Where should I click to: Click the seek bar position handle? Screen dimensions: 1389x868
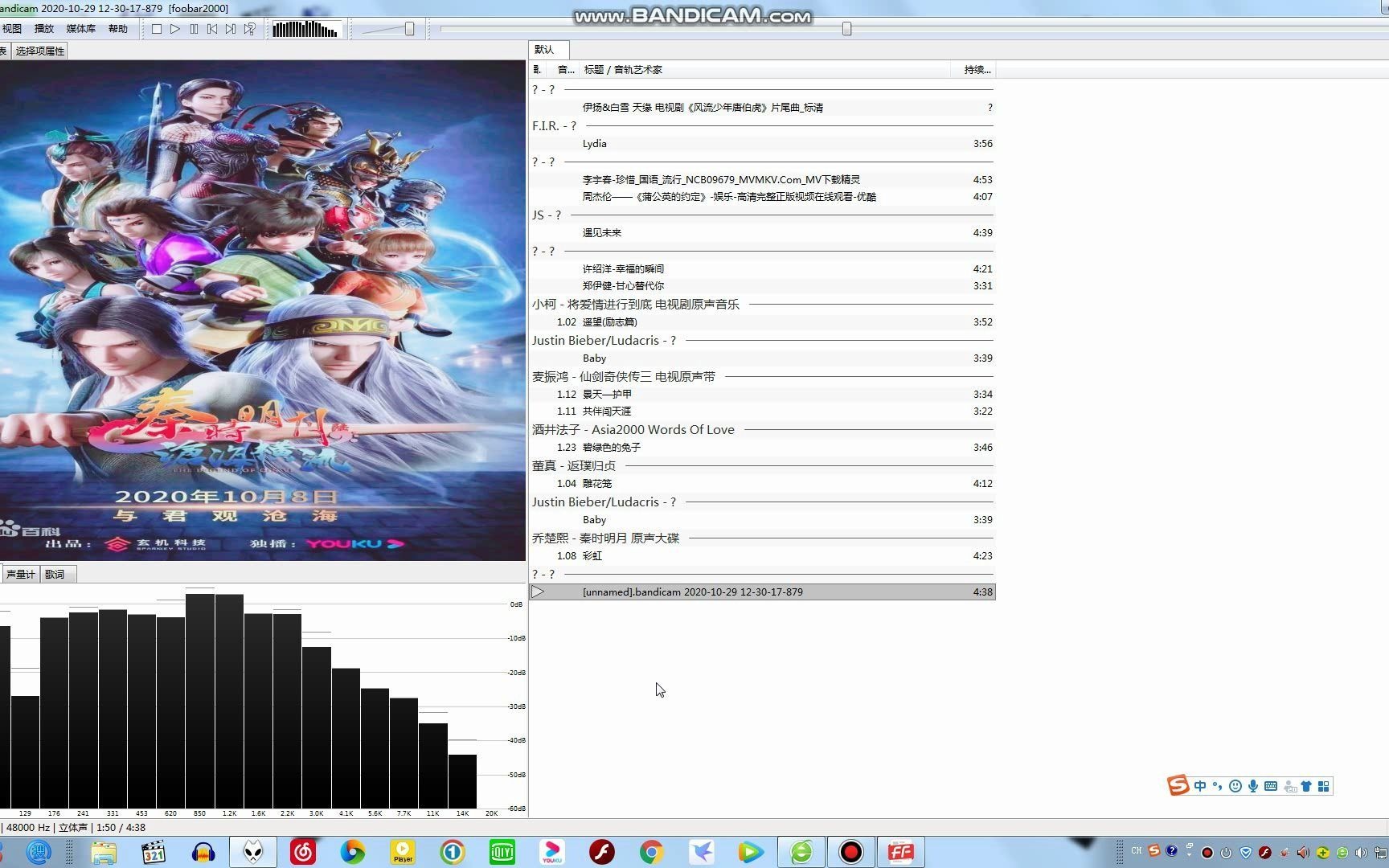coord(846,29)
